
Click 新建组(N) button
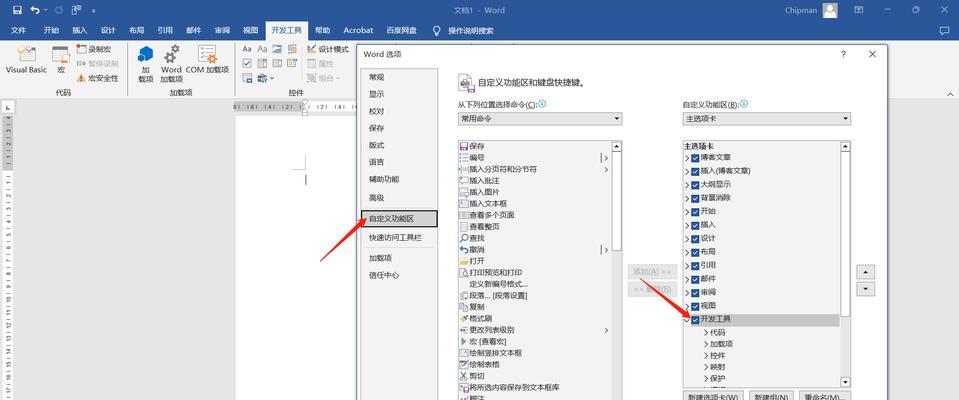coord(772,396)
